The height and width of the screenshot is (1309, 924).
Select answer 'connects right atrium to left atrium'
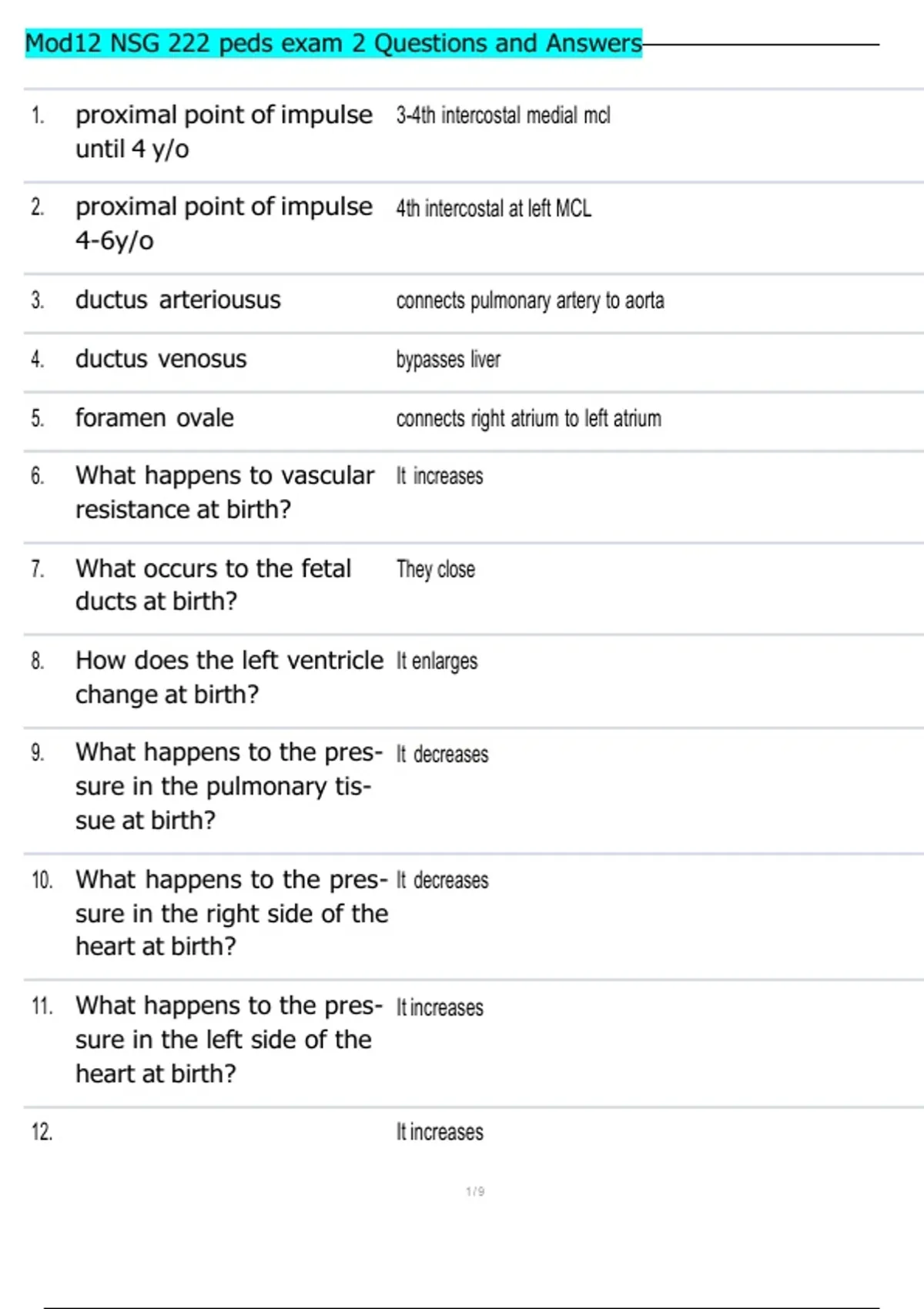pyautogui.click(x=528, y=419)
